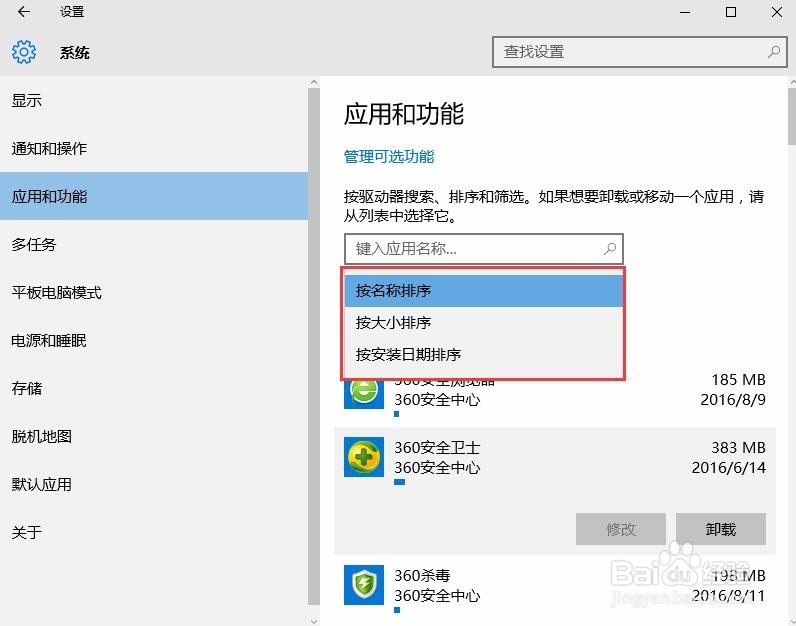Click the Settings gear icon
This screenshot has width=796, height=626.
tap(24, 52)
